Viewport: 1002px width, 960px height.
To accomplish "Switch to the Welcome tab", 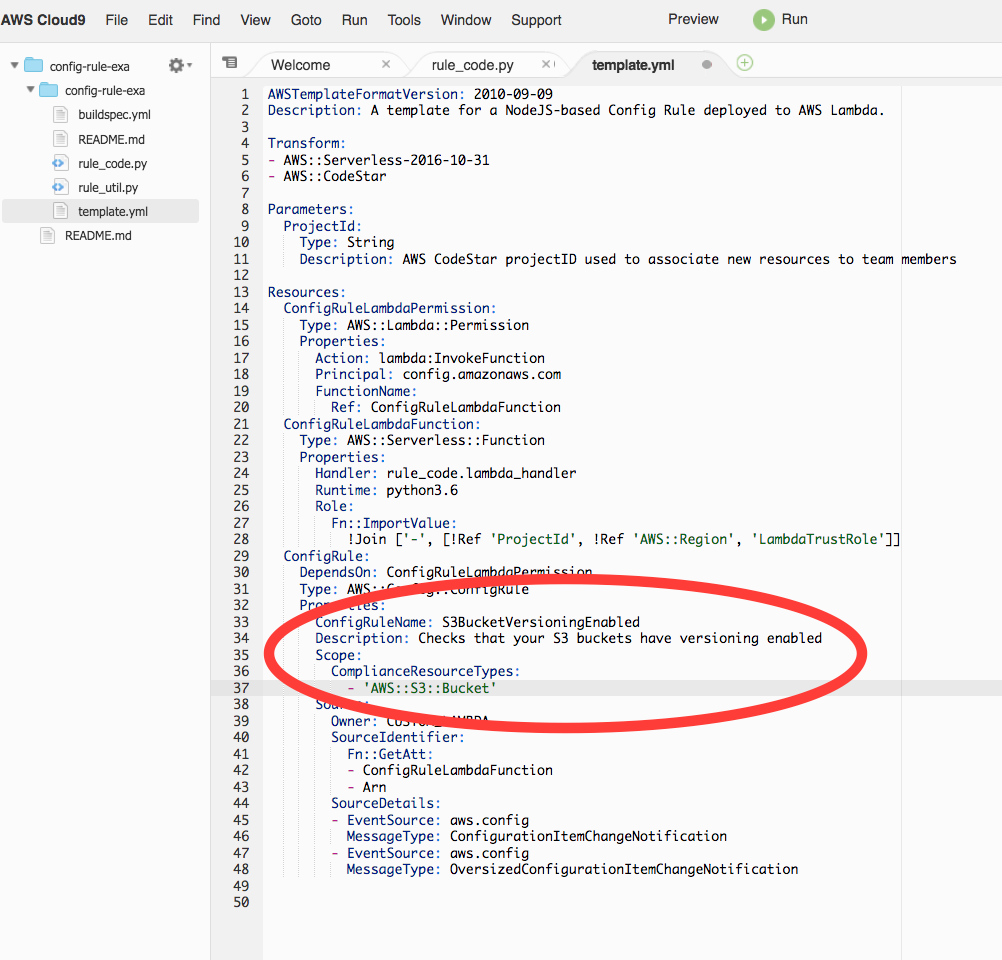I will coord(300,65).
